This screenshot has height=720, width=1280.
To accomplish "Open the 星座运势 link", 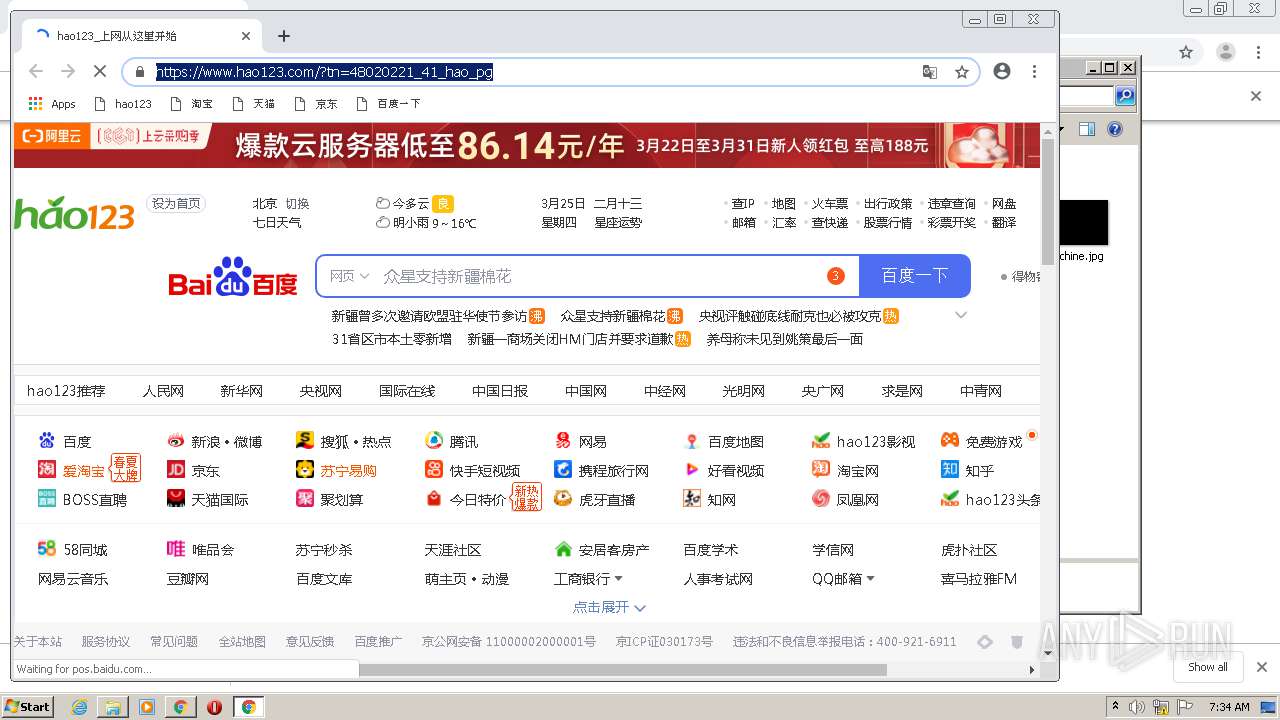I will click(x=618, y=222).
